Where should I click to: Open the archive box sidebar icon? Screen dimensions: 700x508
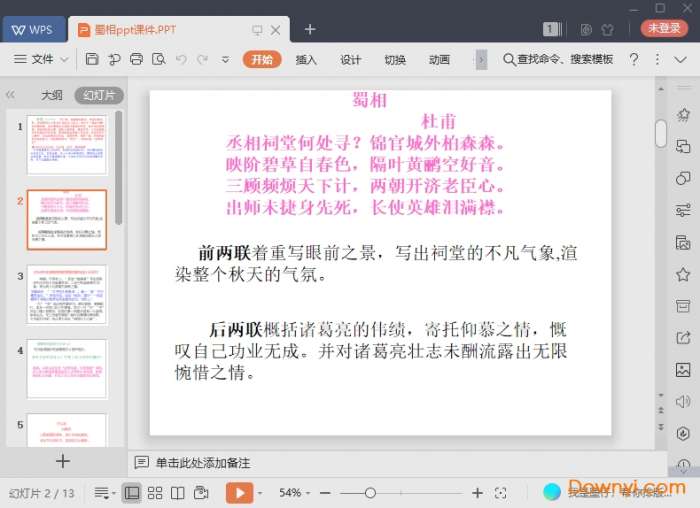click(683, 306)
